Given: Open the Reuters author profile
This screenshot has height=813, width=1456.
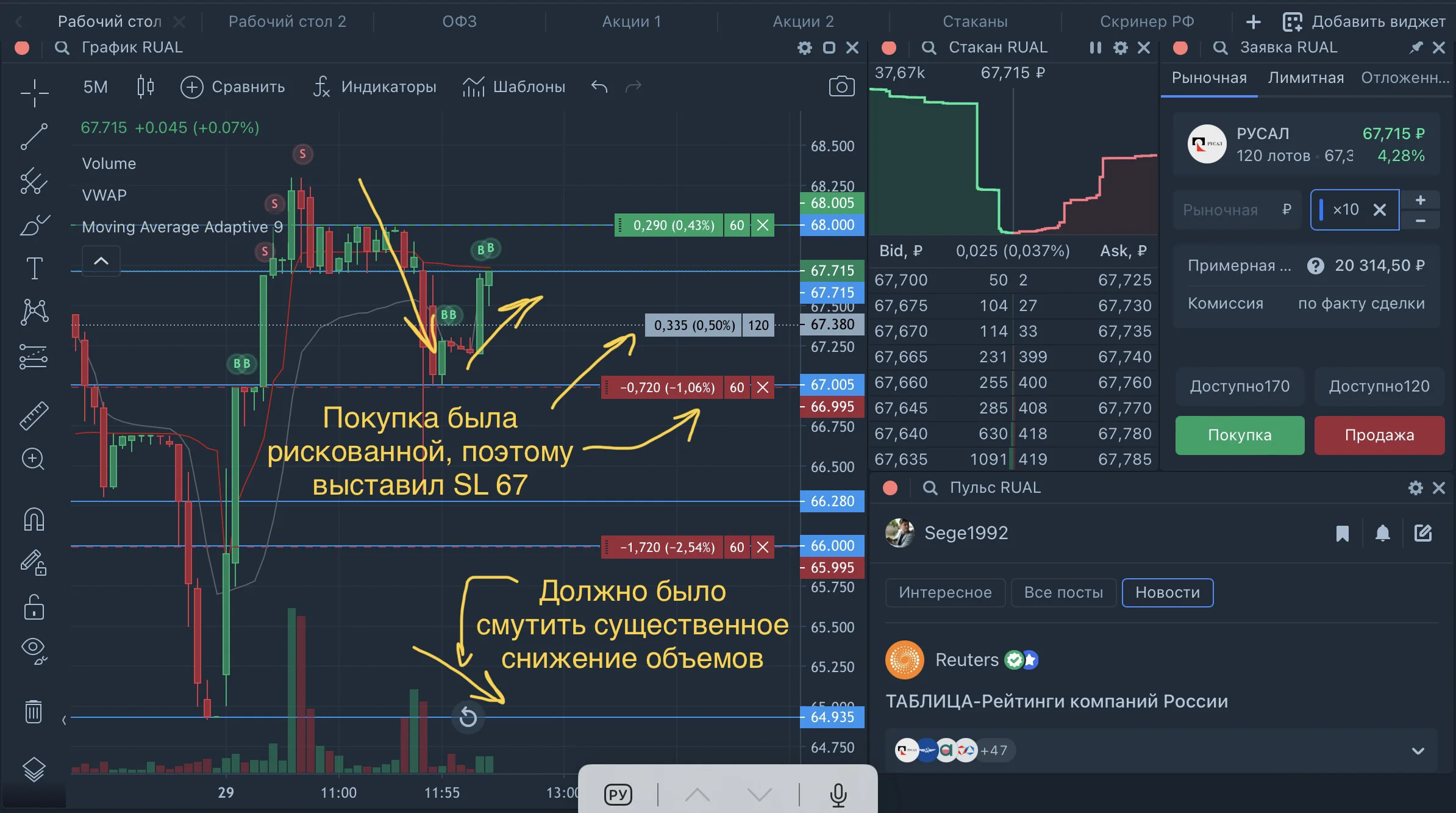Looking at the screenshot, I should (962, 660).
